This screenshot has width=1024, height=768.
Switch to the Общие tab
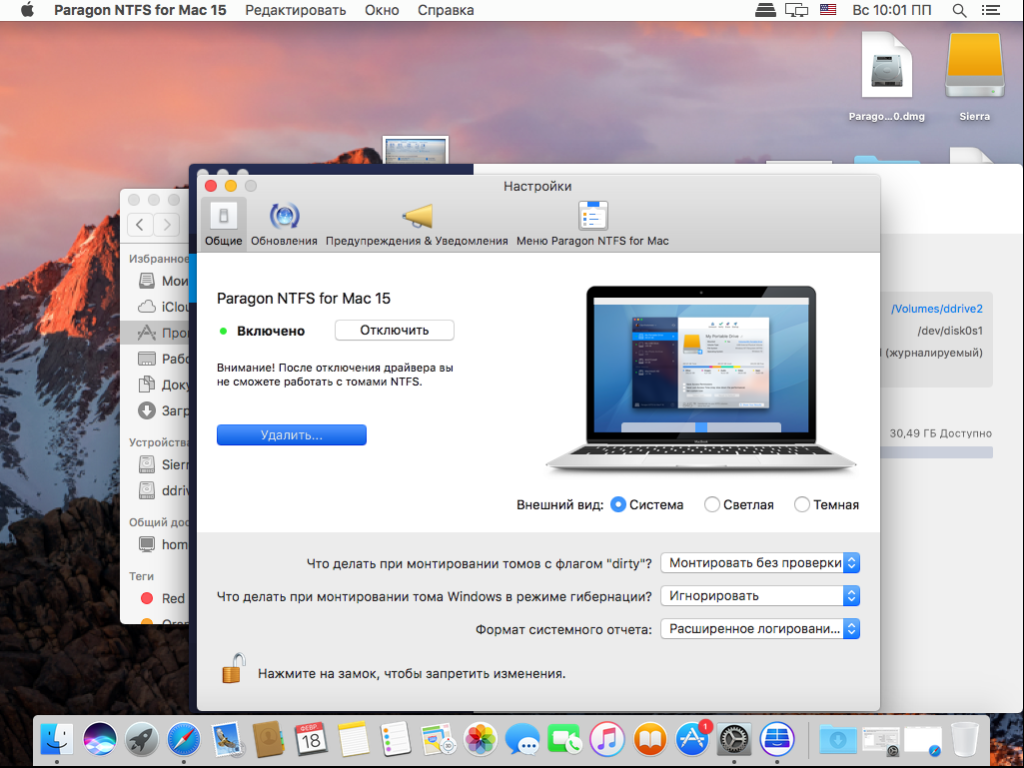coord(223,224)
